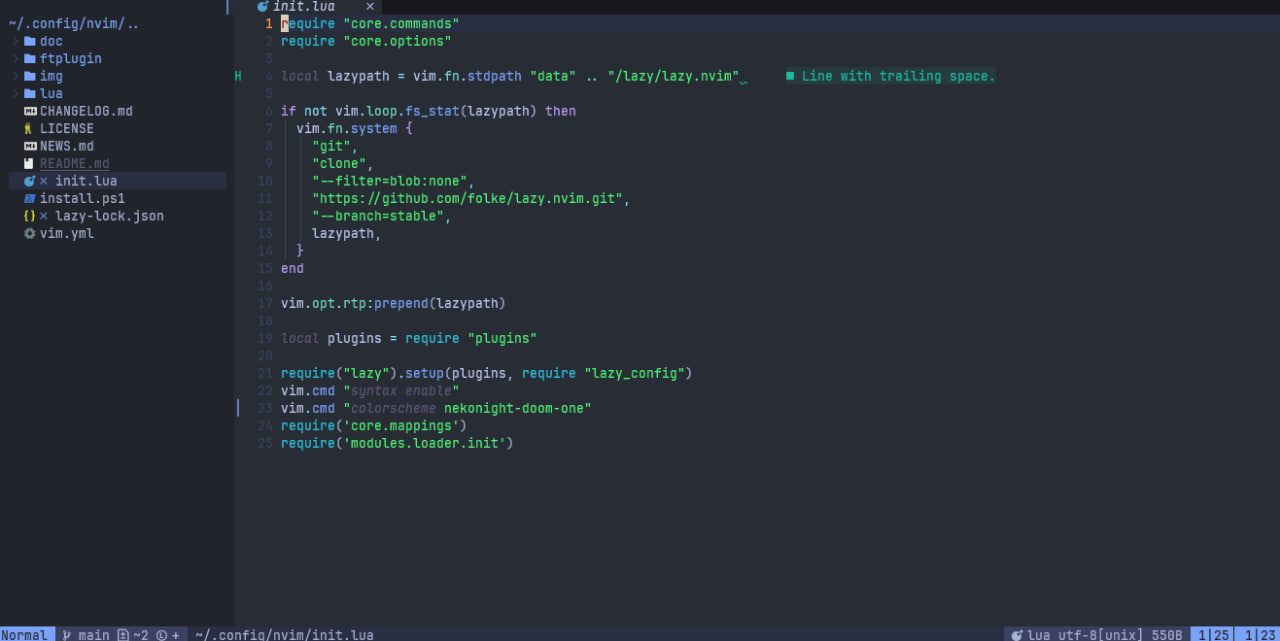Open README.md in the file tree

click(75, 164)
